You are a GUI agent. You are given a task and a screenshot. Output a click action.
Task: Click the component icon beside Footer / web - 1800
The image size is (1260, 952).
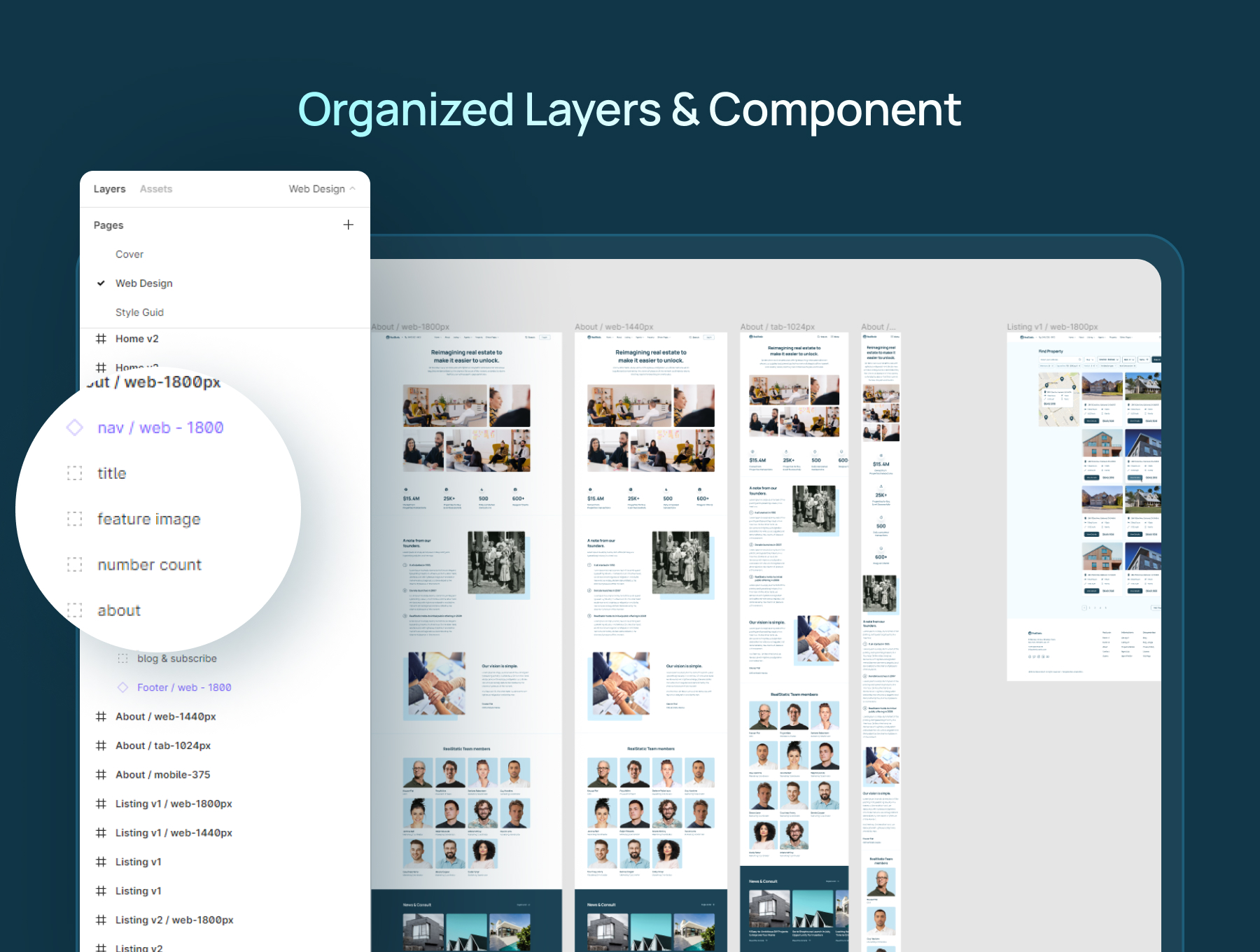click(123, 687)
